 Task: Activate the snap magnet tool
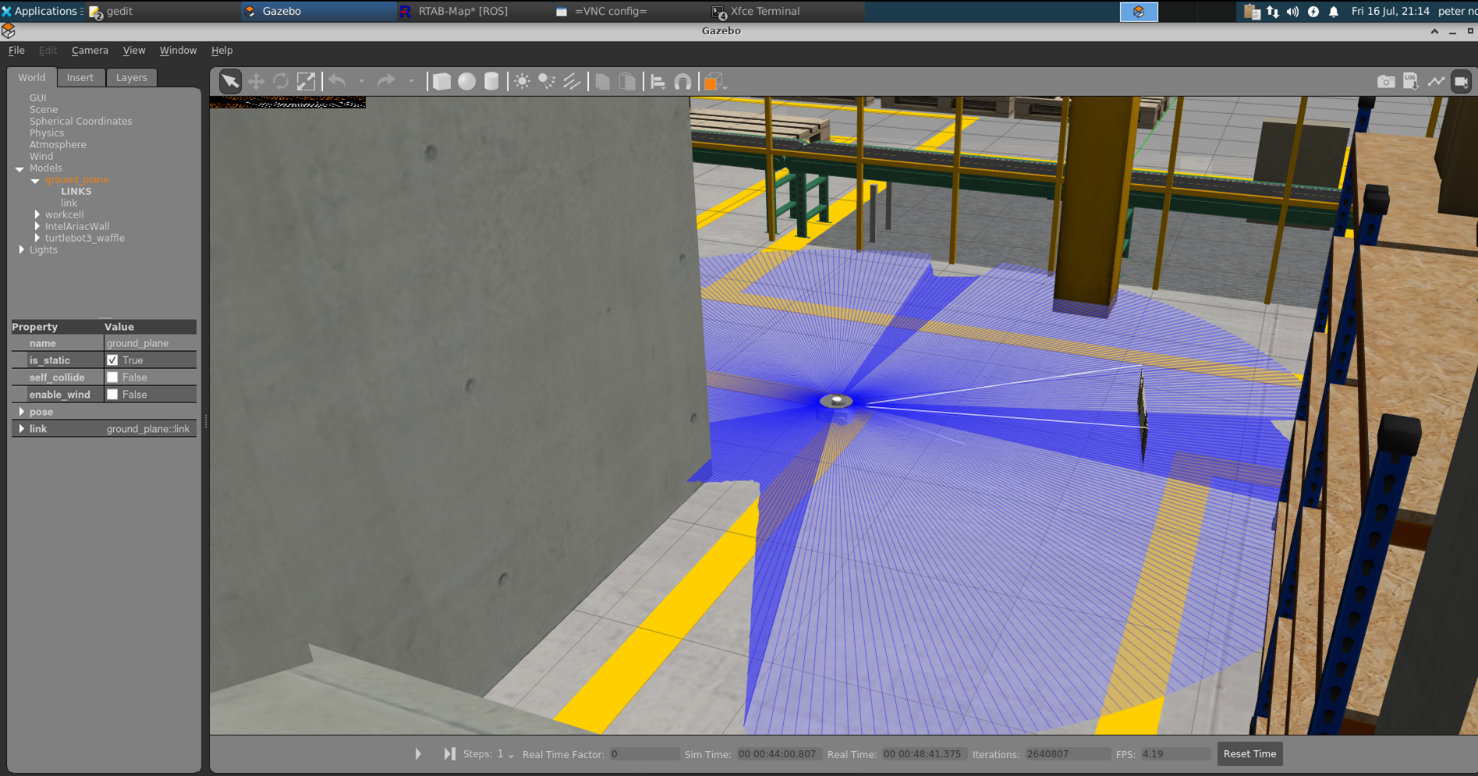tap(683, 82)
